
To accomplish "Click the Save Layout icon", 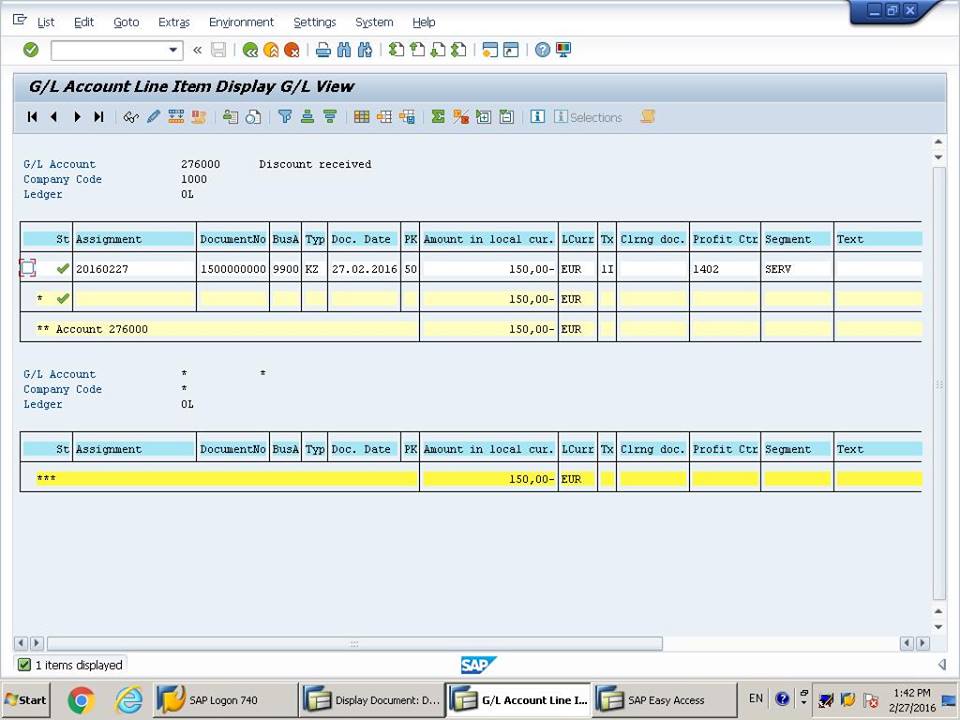I will (407, 117).
